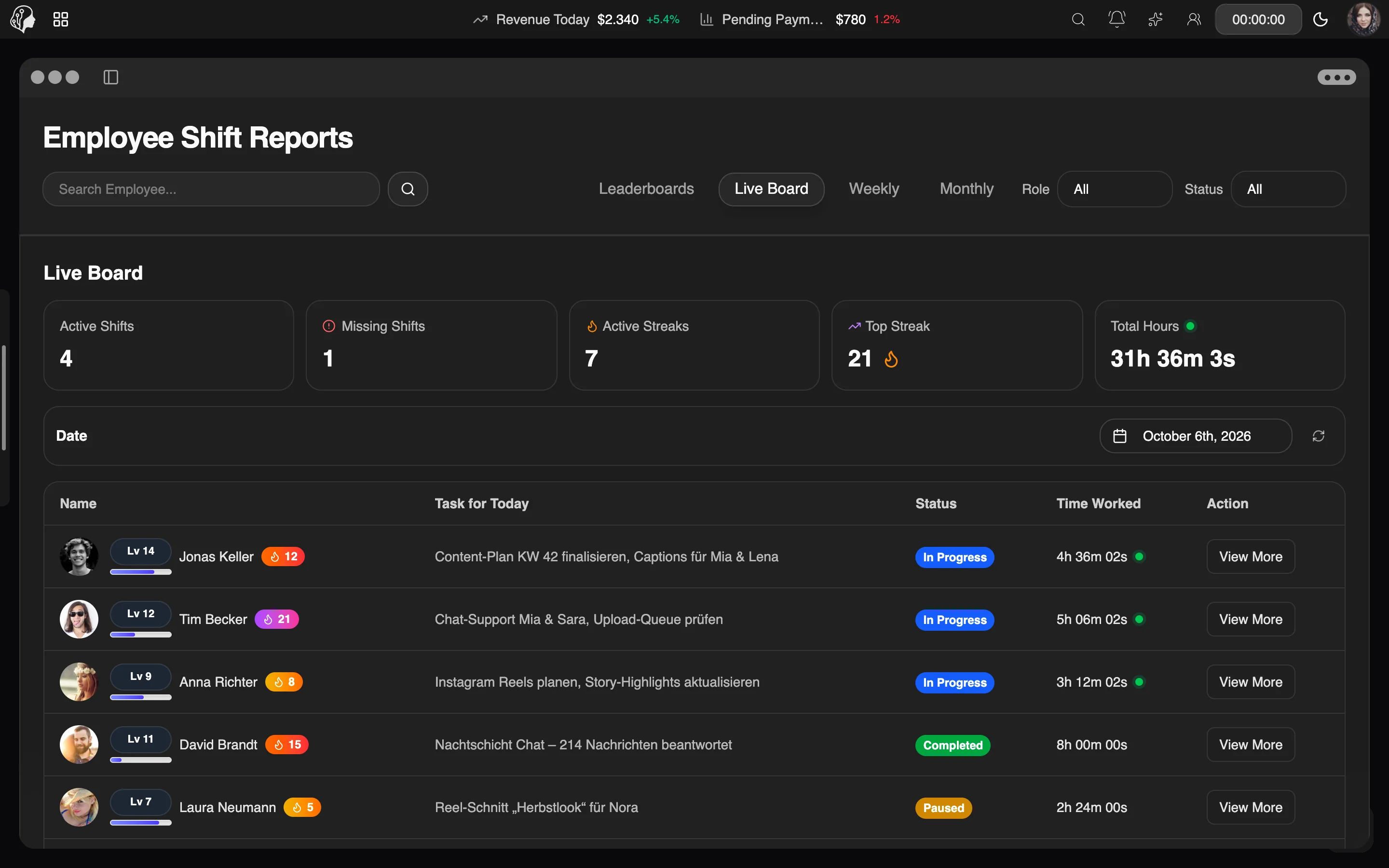Viewport: 1389px width, 868px height.
Task: Click the Revenue Today trend icon
Action: pos(480,19)
